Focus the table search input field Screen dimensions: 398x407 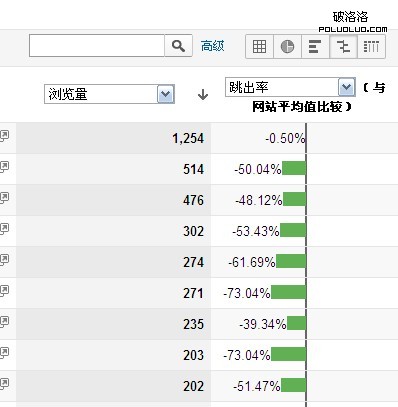tap(97, 46)
